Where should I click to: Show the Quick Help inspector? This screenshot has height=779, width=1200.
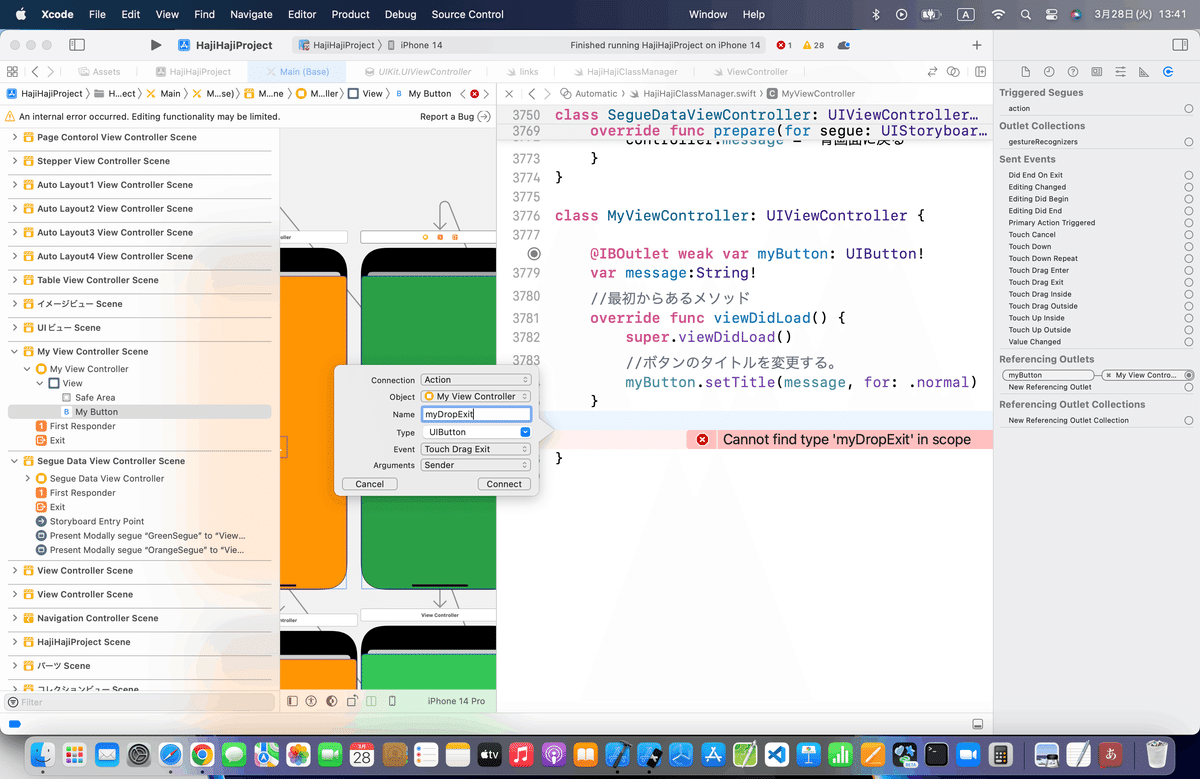click(x=1073, y=72)
